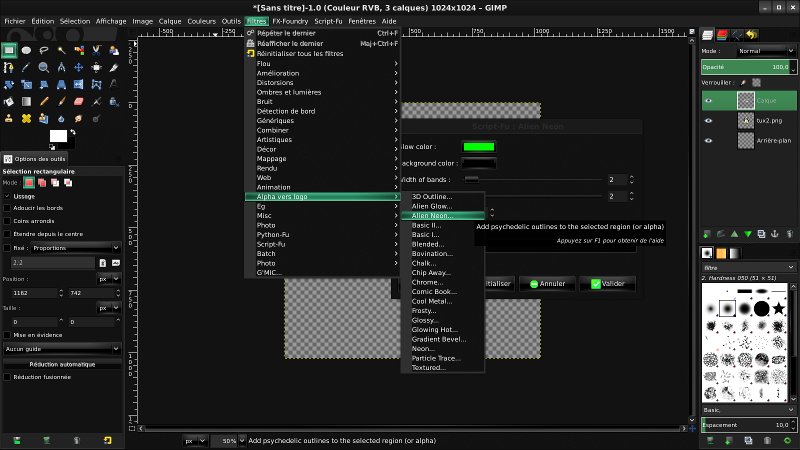Screen dimensions: 800x450
Task: Open the Couleurs menu
Action: pyautogui.click(x=202, y=21)
